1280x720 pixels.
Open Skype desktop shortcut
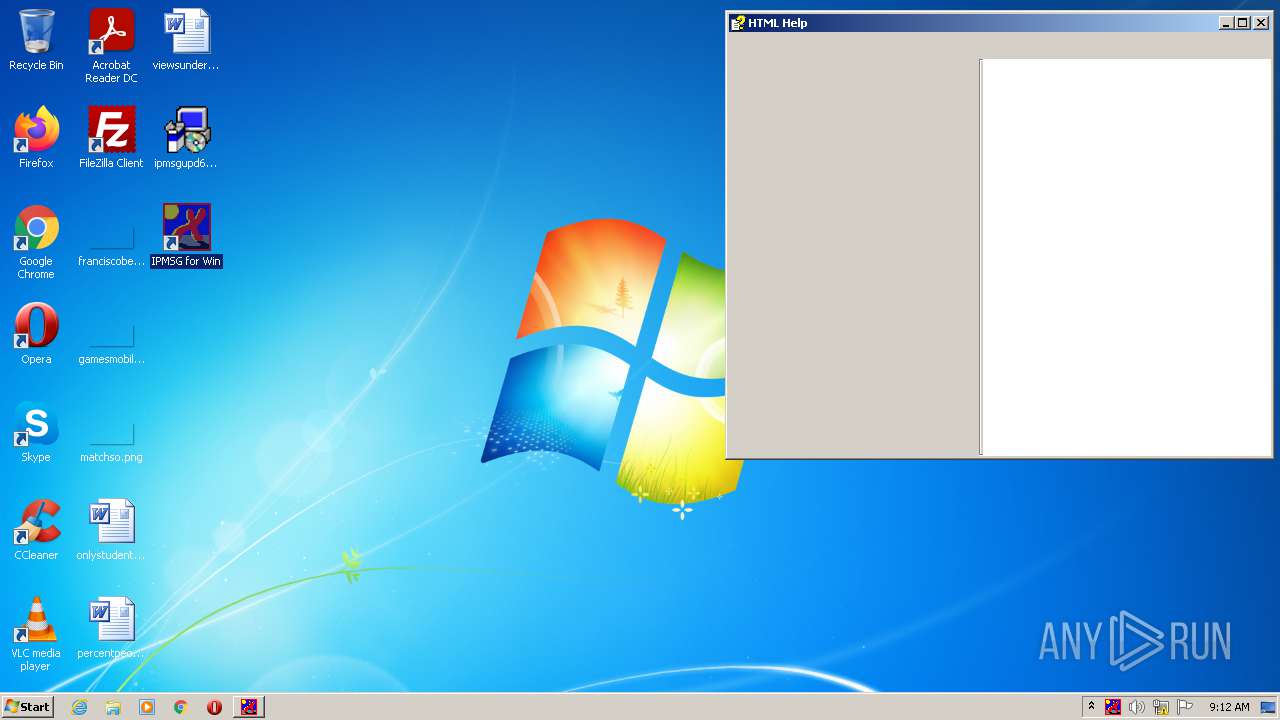click(x=36, y=432)
